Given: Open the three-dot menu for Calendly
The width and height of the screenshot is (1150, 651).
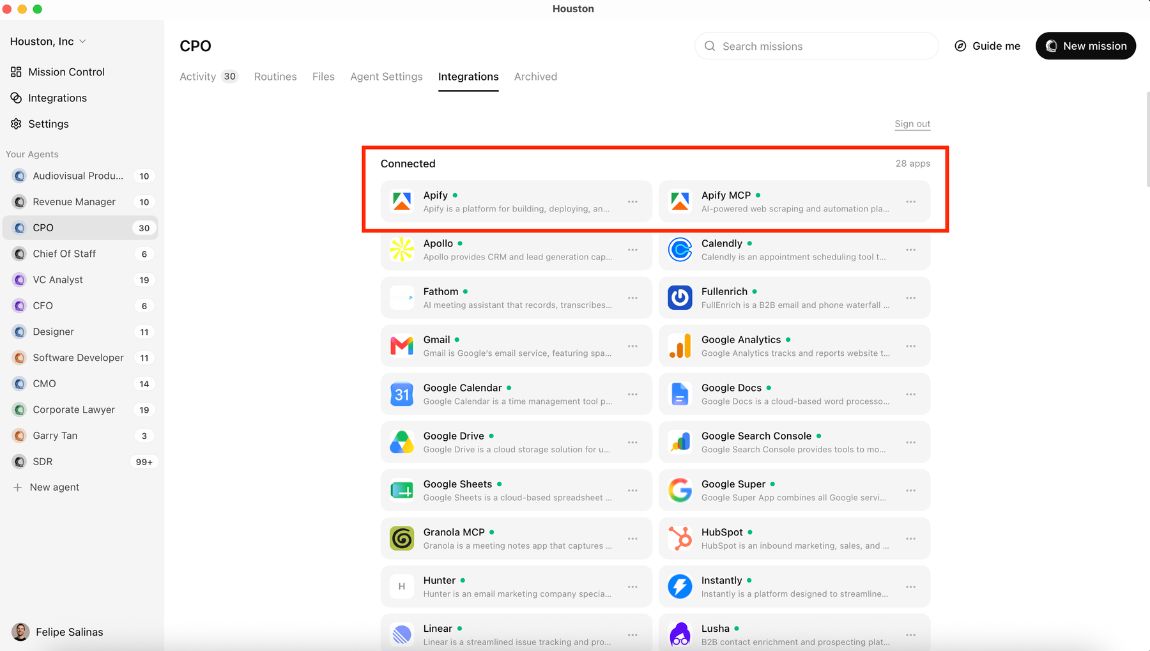Looking at the screenshot, I should pos(910,250).
